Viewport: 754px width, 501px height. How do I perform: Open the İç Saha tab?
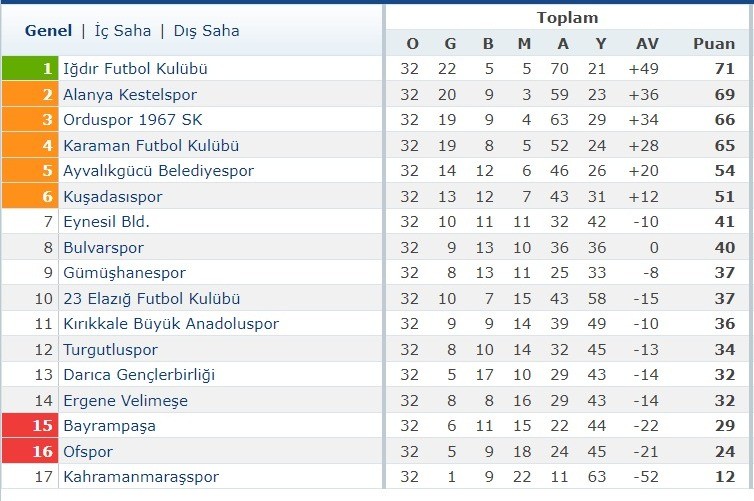coord(123,31)
